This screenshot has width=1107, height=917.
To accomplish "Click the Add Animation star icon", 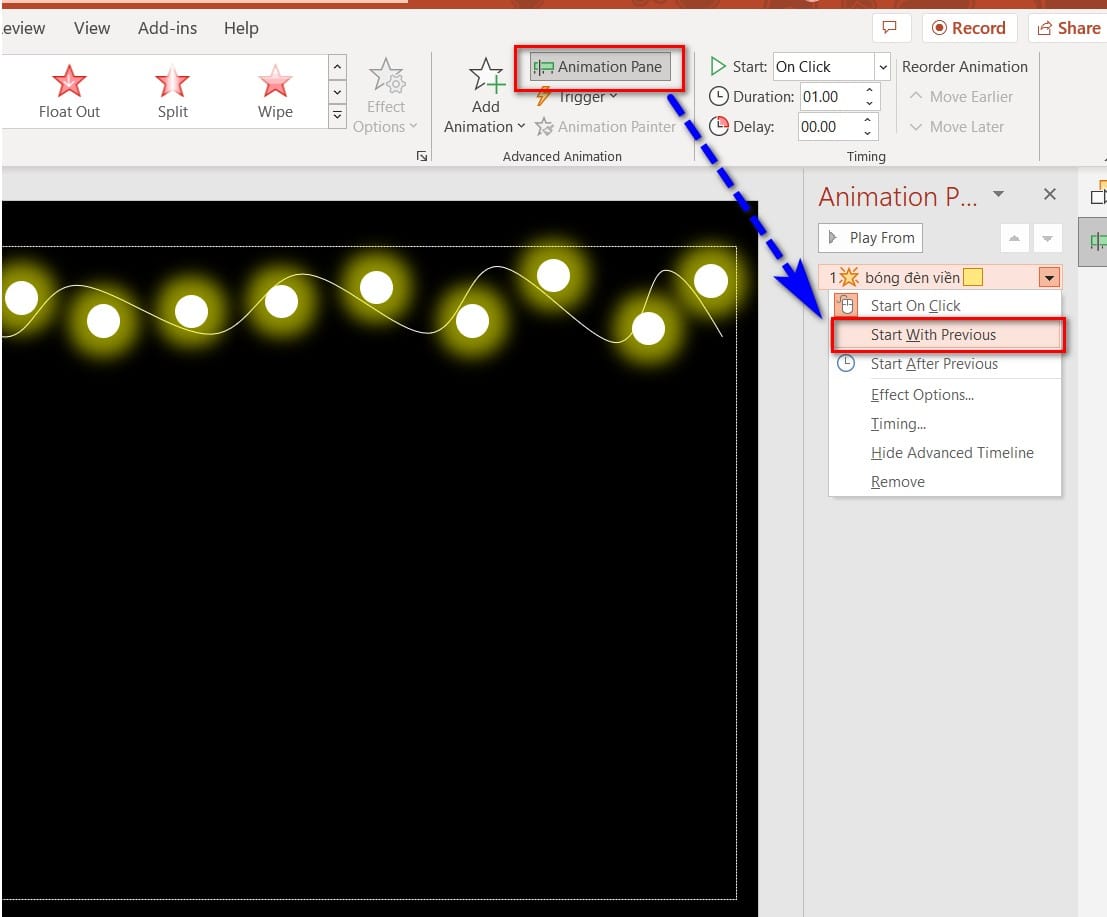I will [x=486, y=75].
